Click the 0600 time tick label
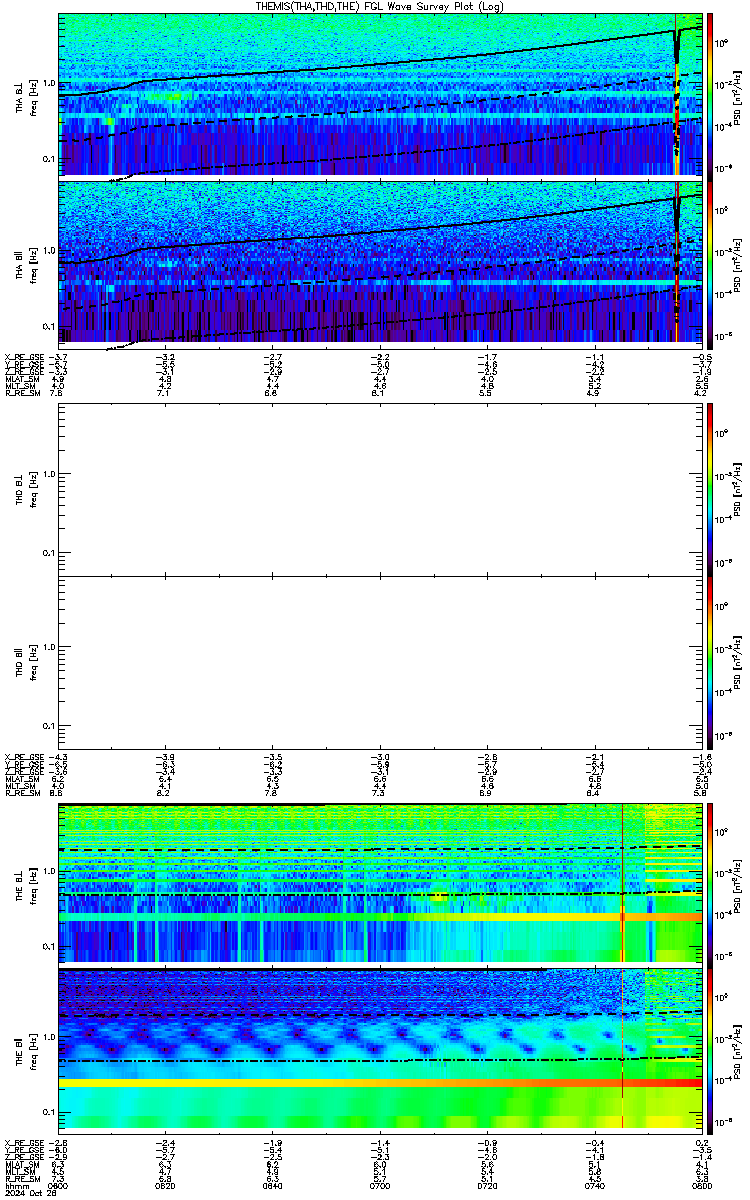 [59, 1185]
